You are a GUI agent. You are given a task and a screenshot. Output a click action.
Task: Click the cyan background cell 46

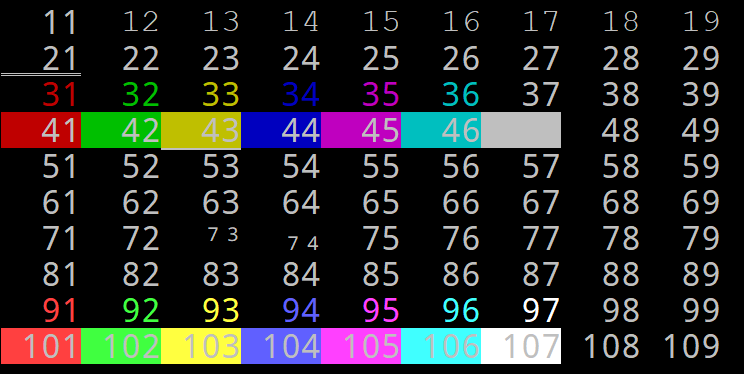(441, 130)
